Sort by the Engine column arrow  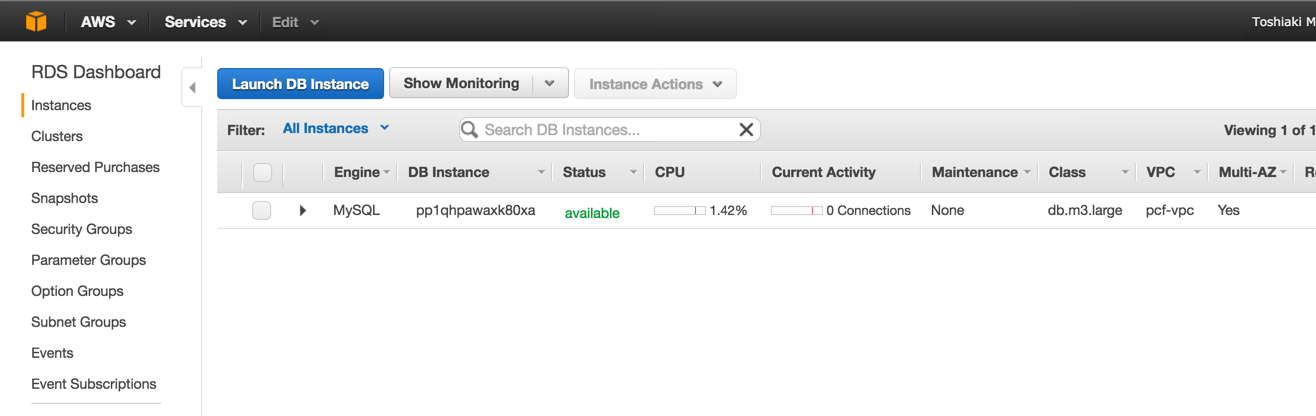click(387, 173)
